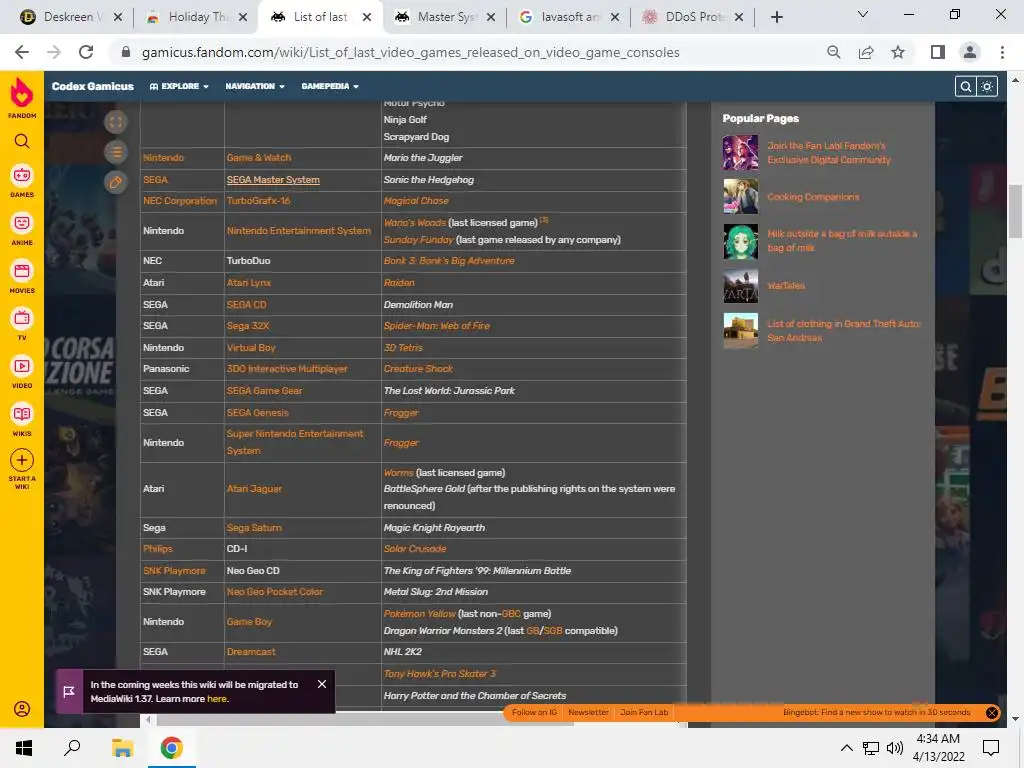1024x768 pixels.
Task: Open the Atari Jaguar link
Action: 254,488
